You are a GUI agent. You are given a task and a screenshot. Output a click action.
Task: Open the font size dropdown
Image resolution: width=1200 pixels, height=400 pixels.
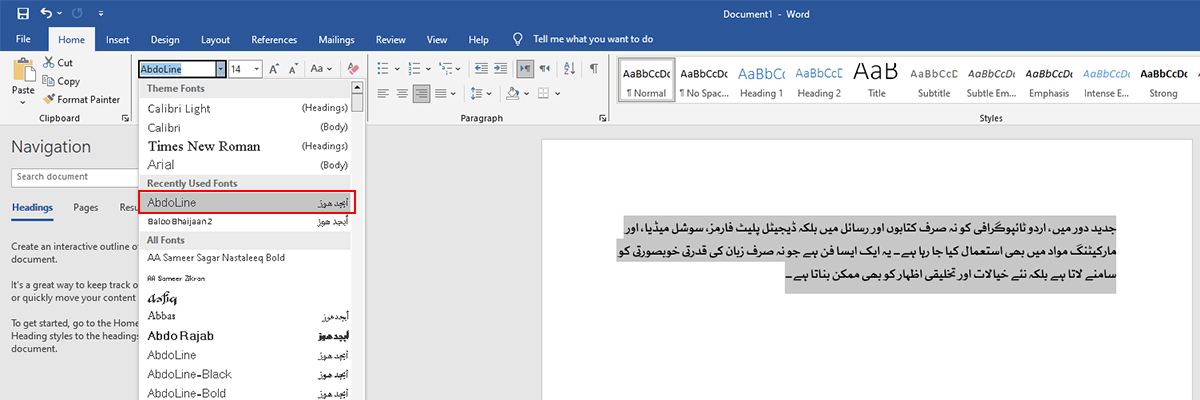[257, 69]
